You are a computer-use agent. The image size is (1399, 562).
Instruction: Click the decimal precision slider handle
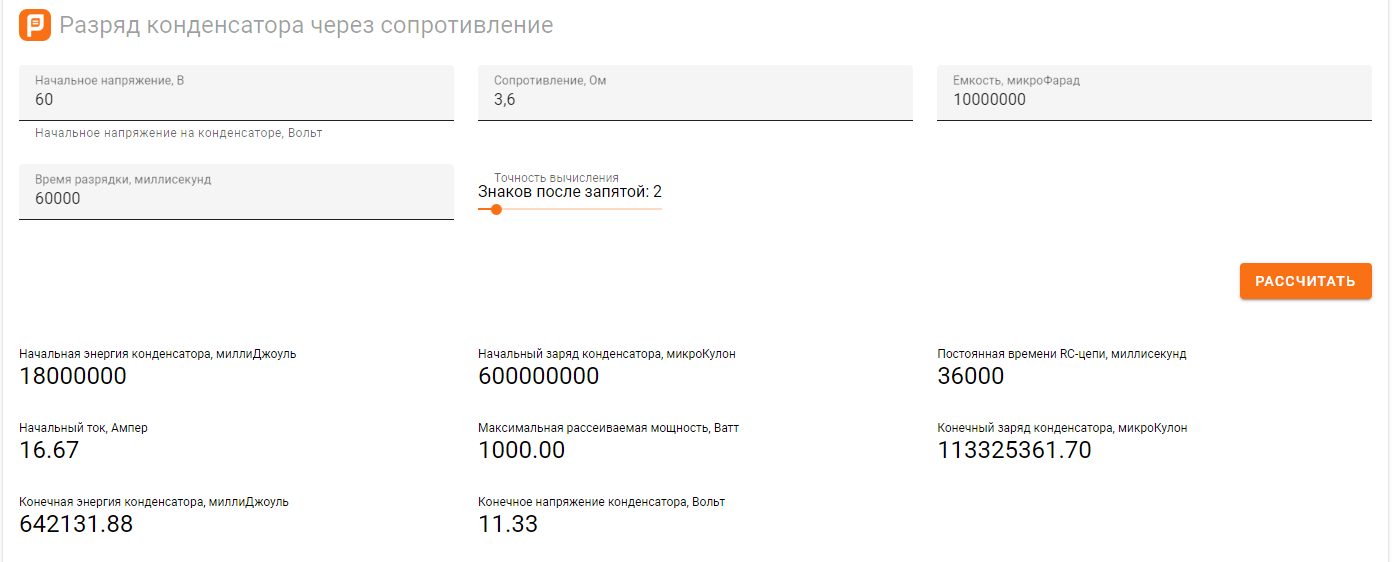(x=496, y=209)
